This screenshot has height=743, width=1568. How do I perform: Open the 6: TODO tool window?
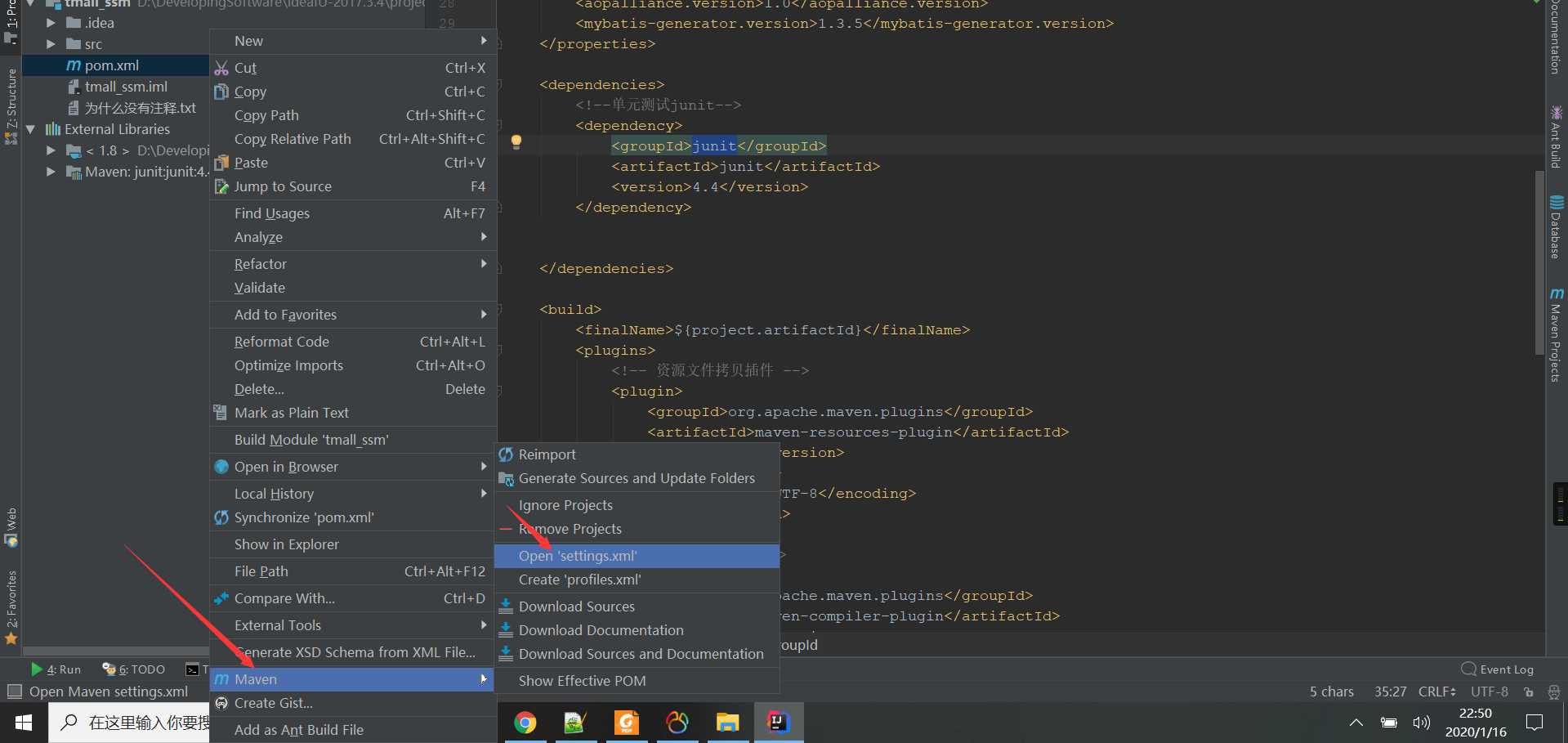pyautogui.click(x=133, y=669)
